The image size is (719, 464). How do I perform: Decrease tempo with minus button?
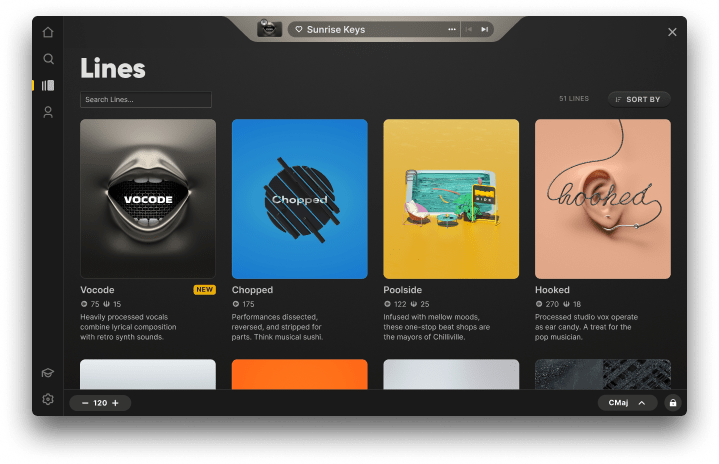(x=85, y=403)
